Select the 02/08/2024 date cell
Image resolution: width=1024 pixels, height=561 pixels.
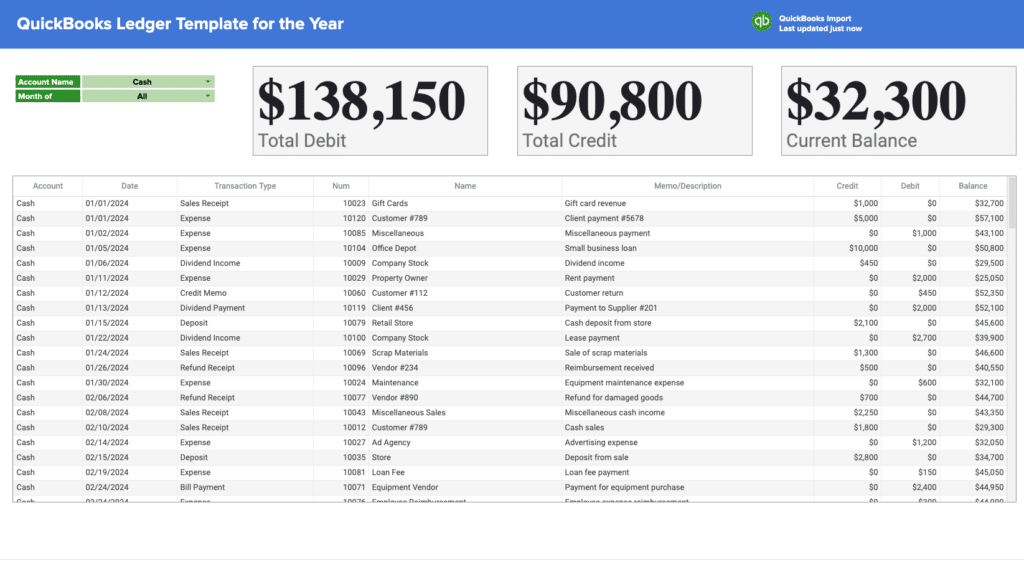[129, 413]
